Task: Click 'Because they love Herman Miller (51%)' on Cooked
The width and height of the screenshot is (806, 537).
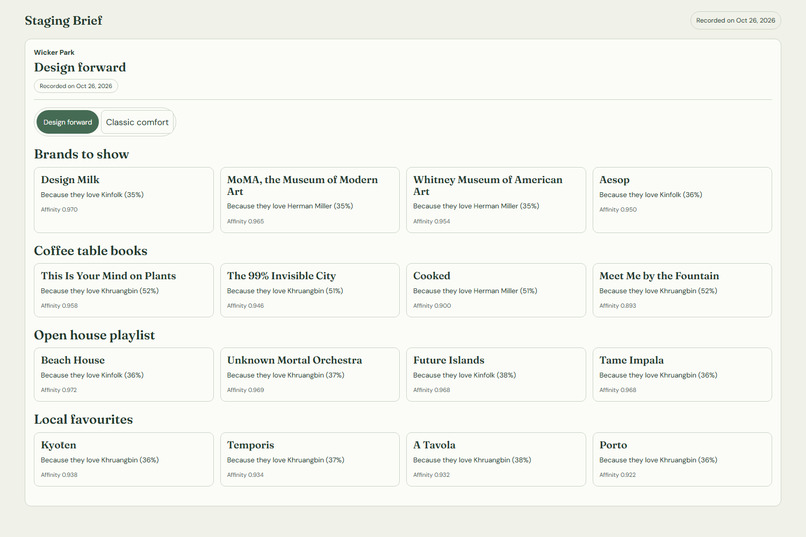Action: pyautogui.click(x=475, y=291)
